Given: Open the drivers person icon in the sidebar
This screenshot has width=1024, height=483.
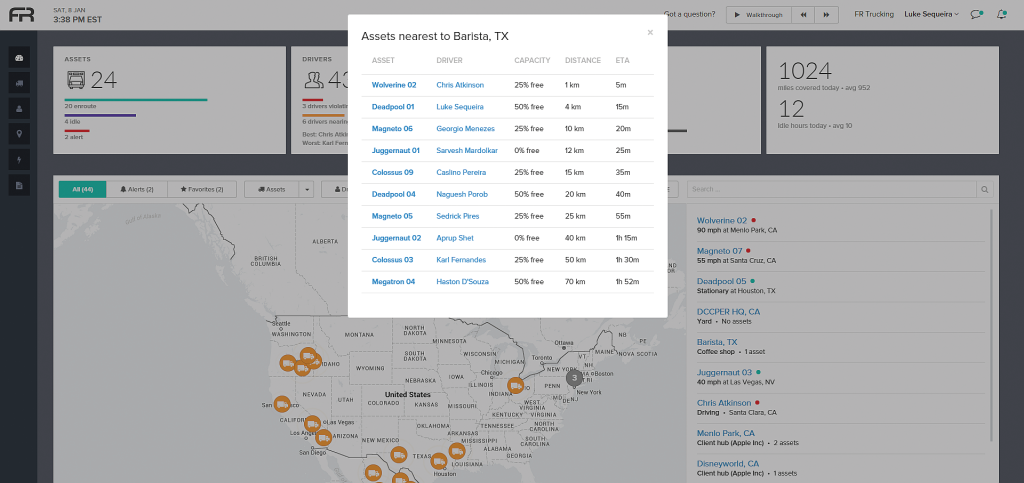Looking at the screenshot, I should 19,108.
